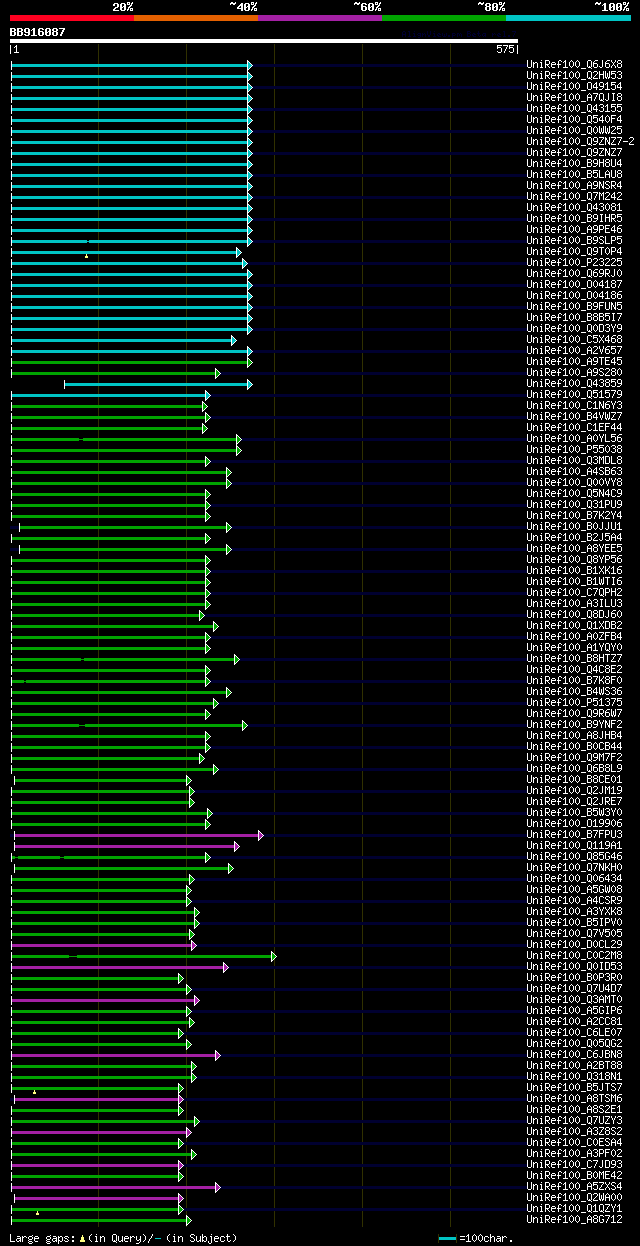Viewport: 640px width, 1246px height.
Task: Click the UniRef100_A8TSM6 entry
Action: [574, 1098]
